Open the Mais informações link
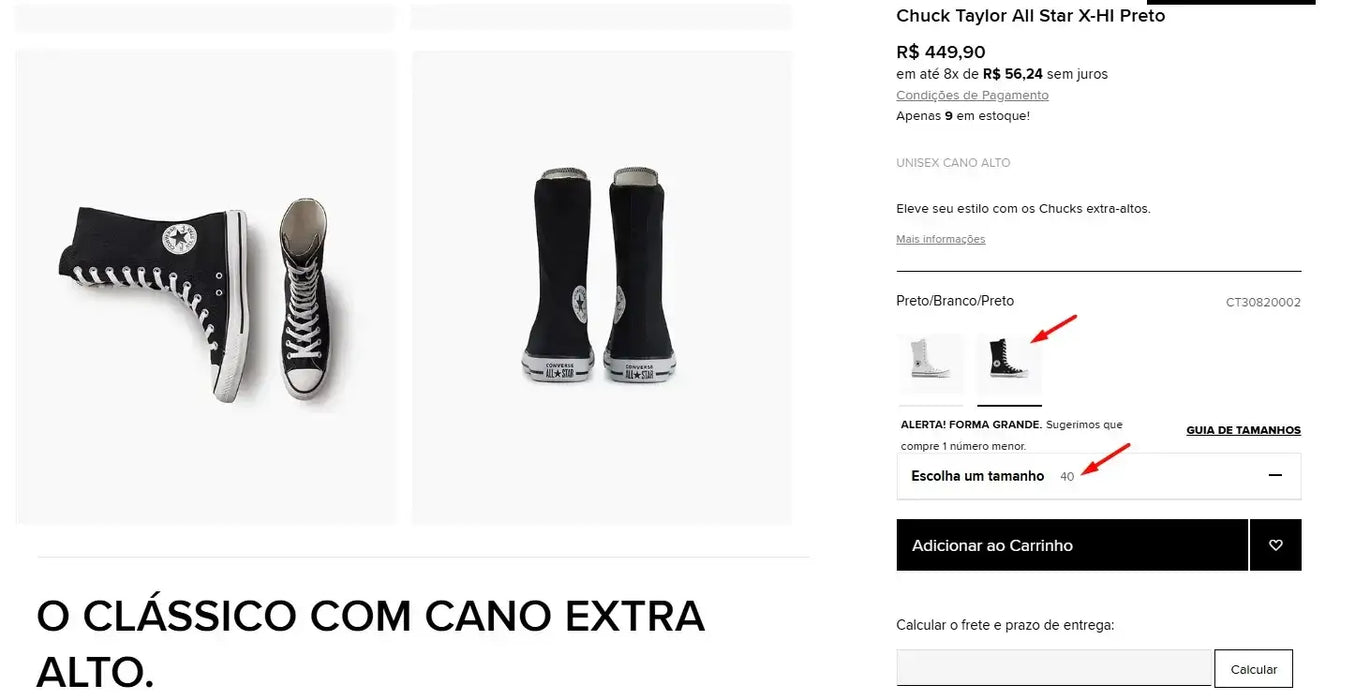Screen dimensions: 1355x700 point(940,239)
